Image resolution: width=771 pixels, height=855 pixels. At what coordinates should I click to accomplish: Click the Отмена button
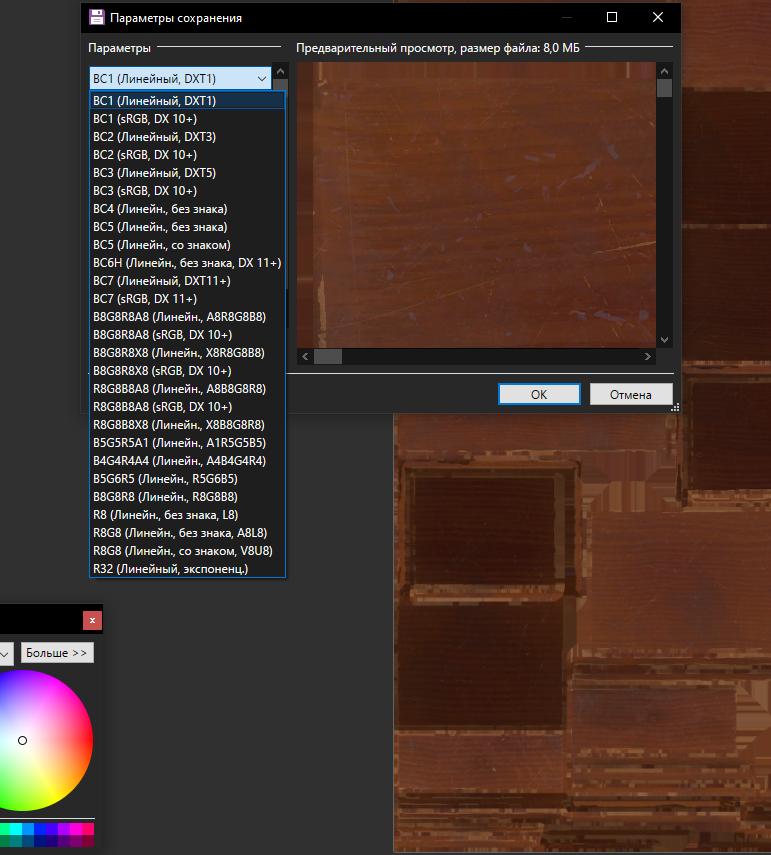coord(630,394)
